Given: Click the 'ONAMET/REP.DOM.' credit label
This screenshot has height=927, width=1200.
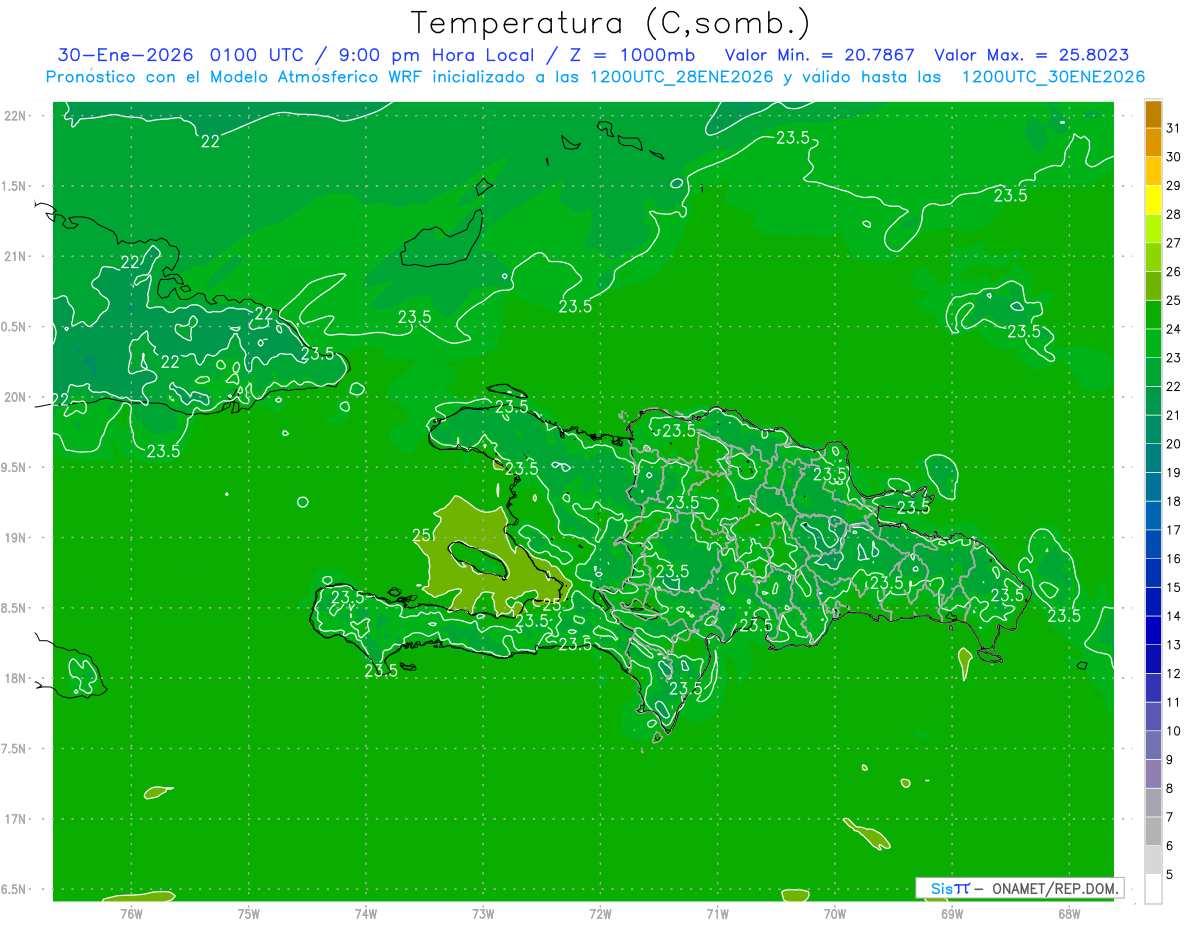Looking at the screenshot, I should pyautogui.click(x=1055, y=888).
